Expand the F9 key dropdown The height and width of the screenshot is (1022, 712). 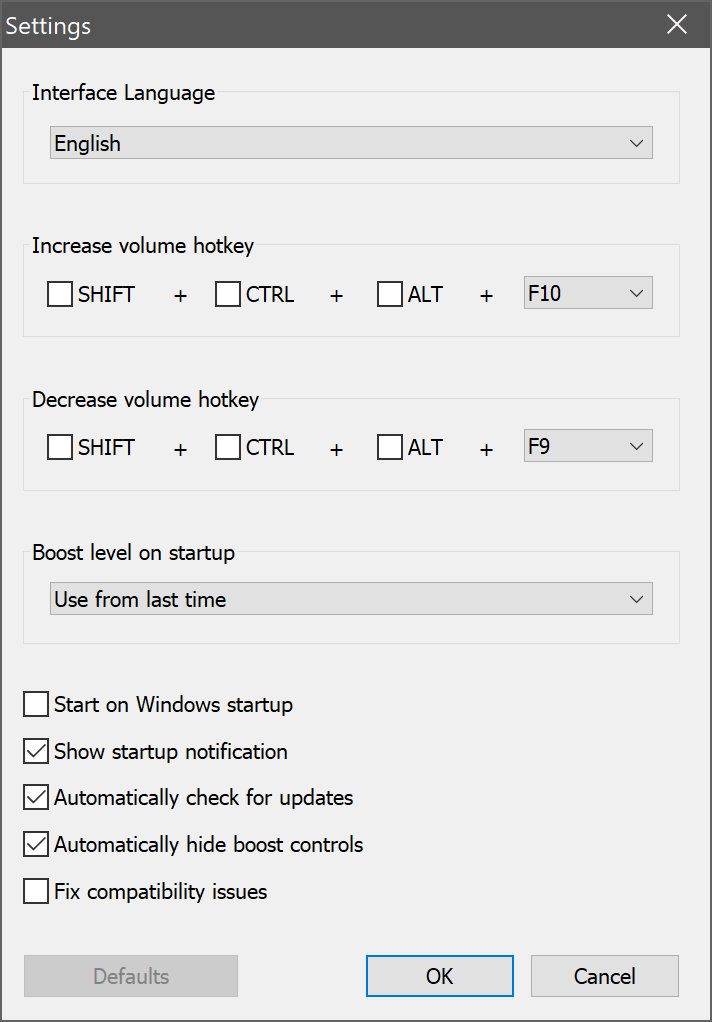click(x=588, y=446)
